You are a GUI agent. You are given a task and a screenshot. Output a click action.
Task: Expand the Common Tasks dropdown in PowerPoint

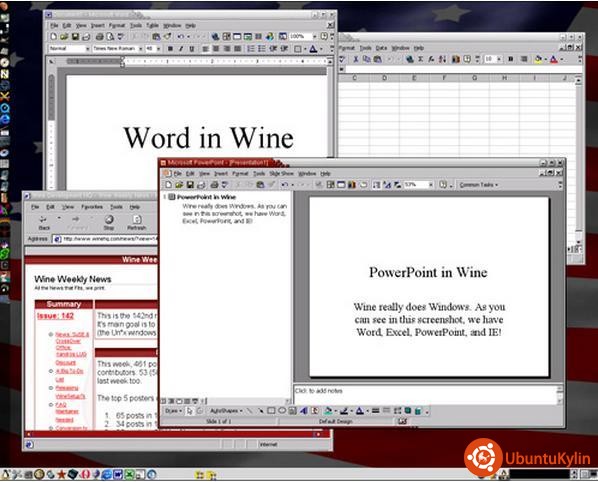click(x=479, y=185)
